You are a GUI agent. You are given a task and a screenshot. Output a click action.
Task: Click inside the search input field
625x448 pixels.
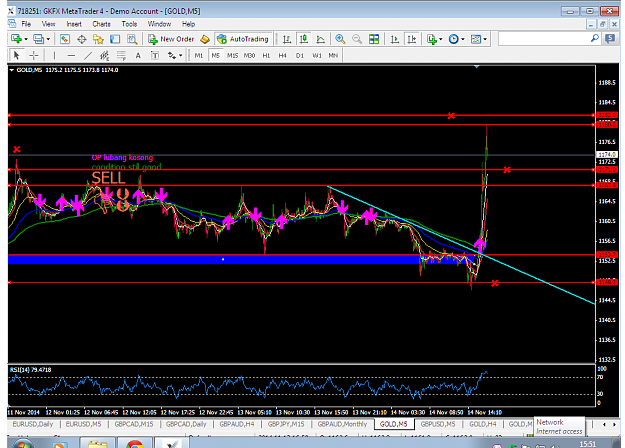[x=544, y=39]
